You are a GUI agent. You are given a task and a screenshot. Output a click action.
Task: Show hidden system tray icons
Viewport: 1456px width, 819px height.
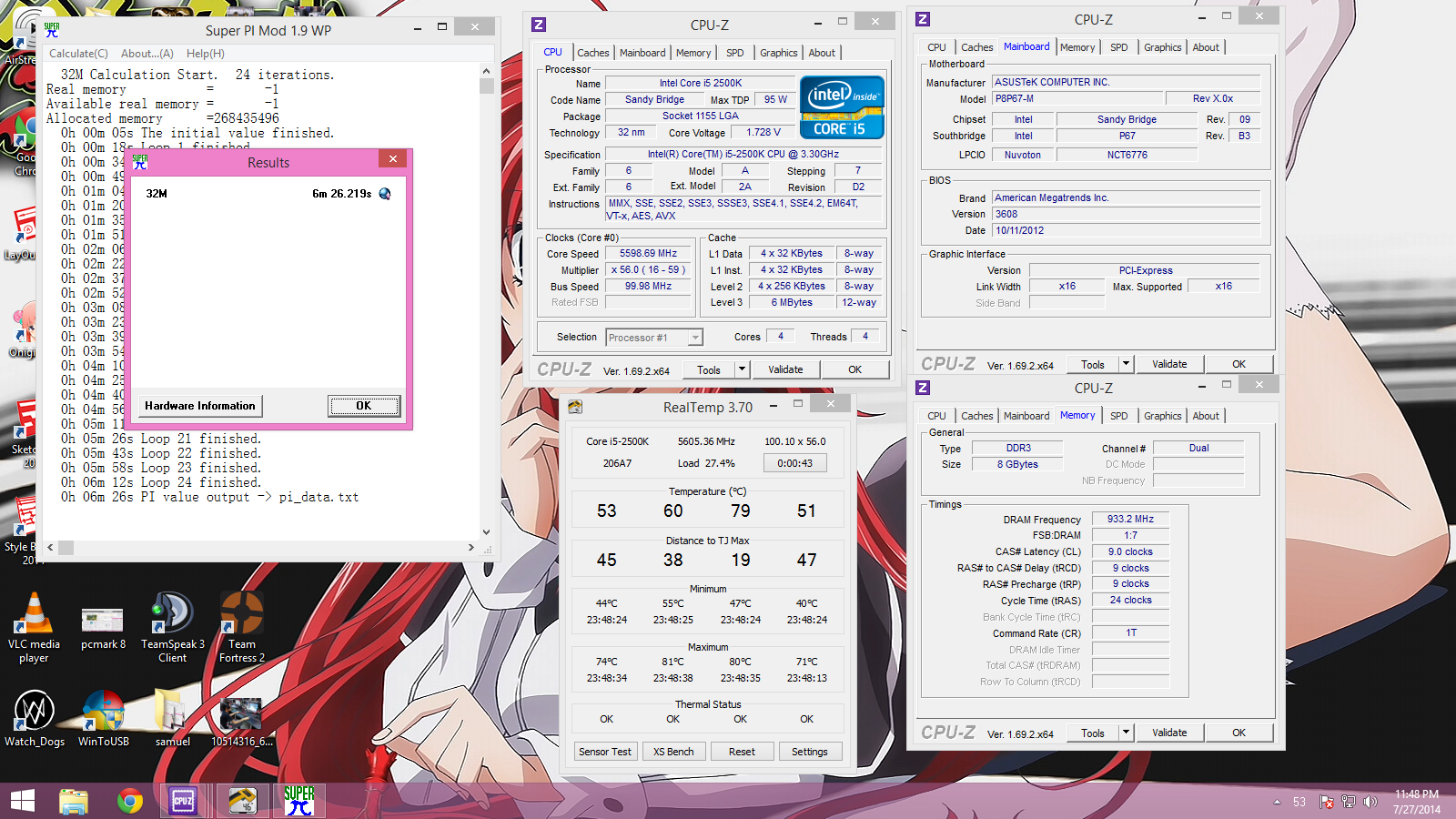pyautogui.click(x=1277, y=802)
